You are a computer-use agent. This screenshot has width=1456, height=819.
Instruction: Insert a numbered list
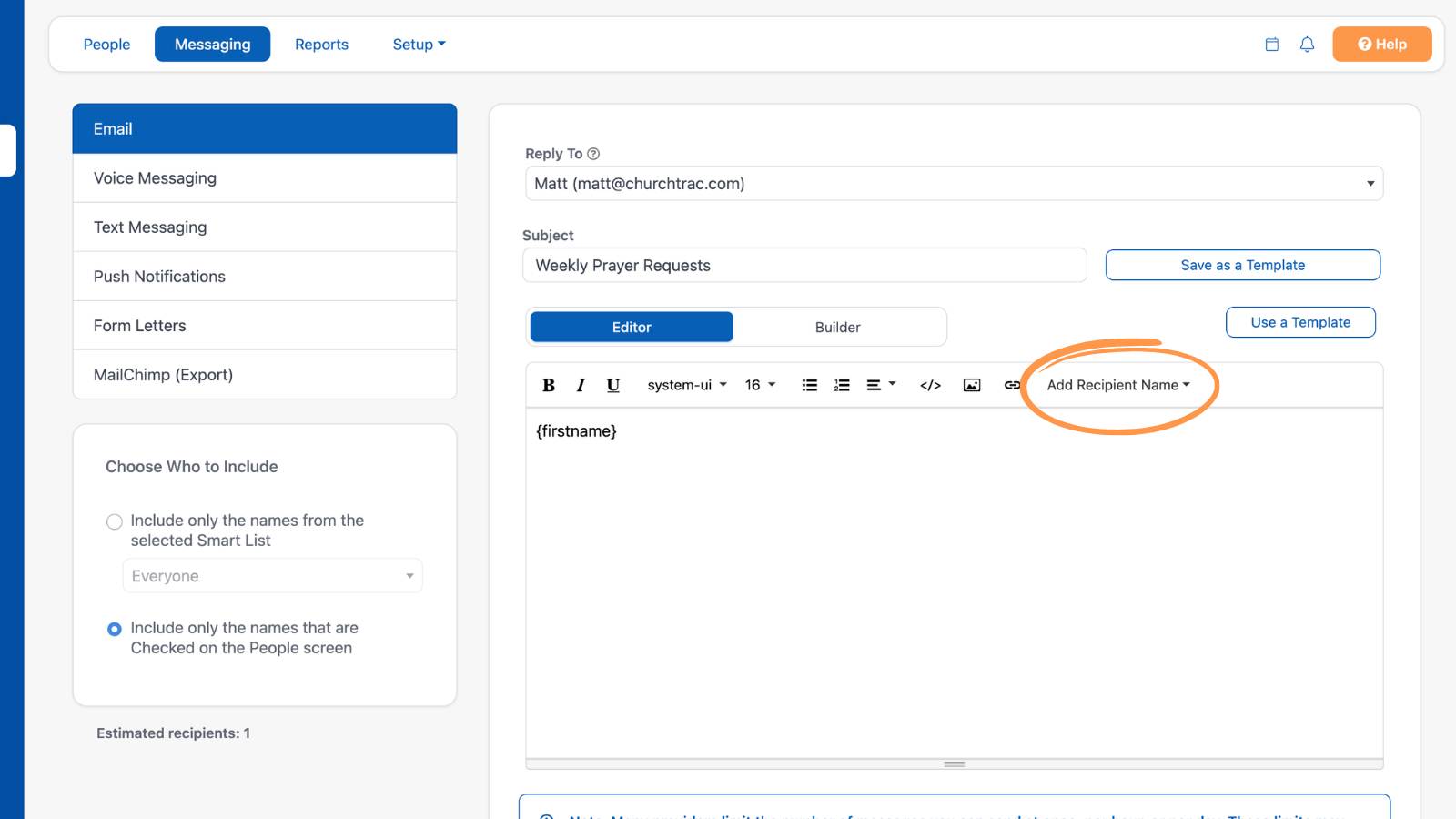pyautogui.click(x=842, y=385)
